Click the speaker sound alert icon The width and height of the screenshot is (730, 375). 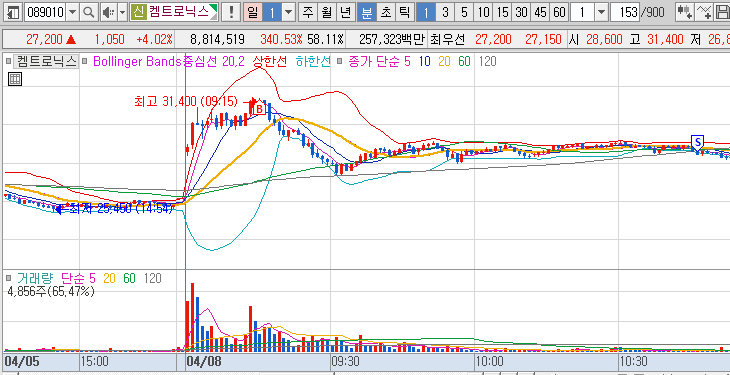tap(108, 13)
